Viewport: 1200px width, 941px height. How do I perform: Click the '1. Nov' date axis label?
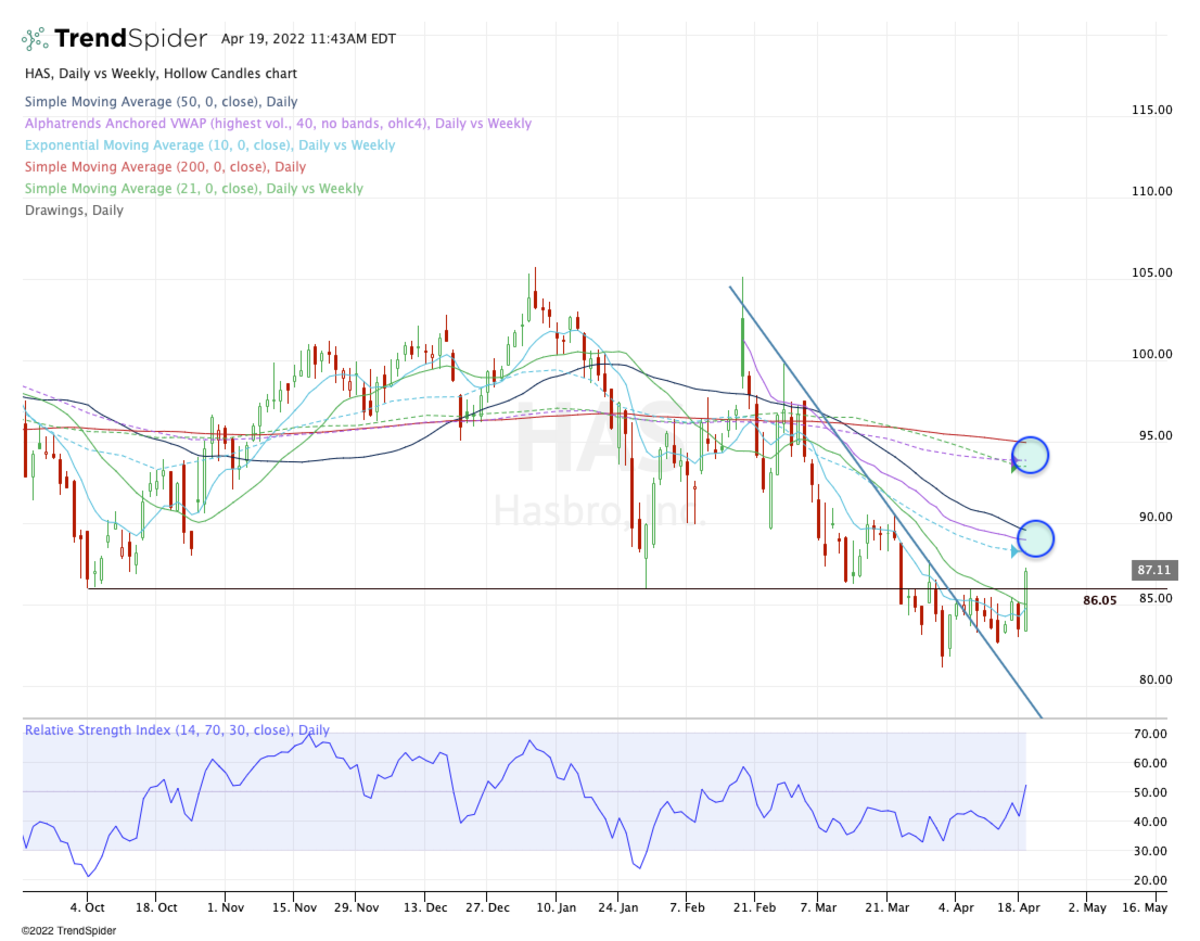tap(224, 908)
